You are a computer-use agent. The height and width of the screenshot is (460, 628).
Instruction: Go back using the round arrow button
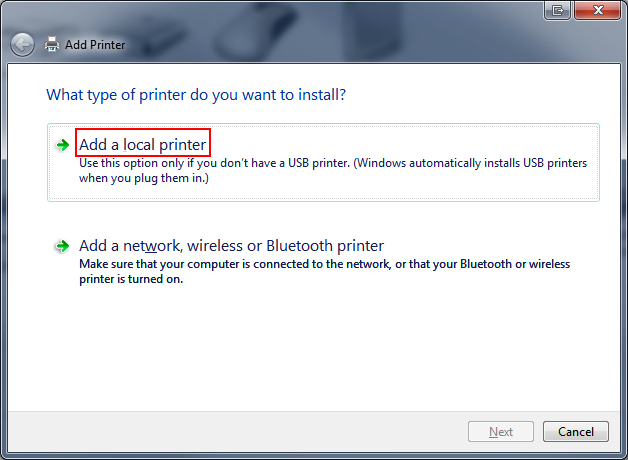click(x=22, y=44)
